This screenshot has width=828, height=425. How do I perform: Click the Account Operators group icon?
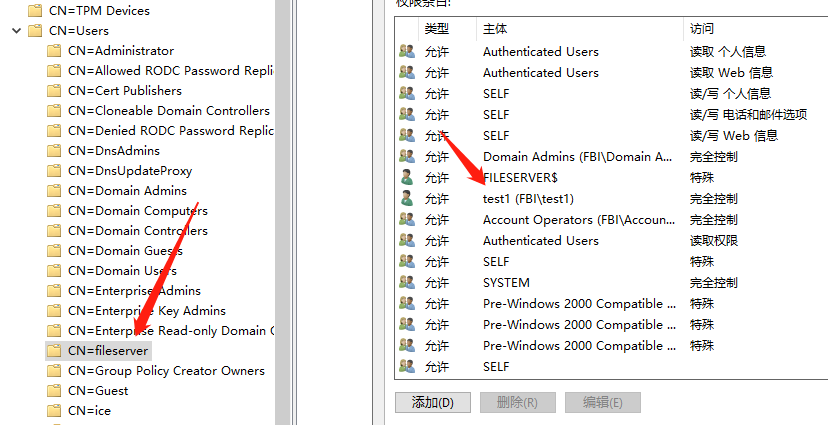click(407, 220)
